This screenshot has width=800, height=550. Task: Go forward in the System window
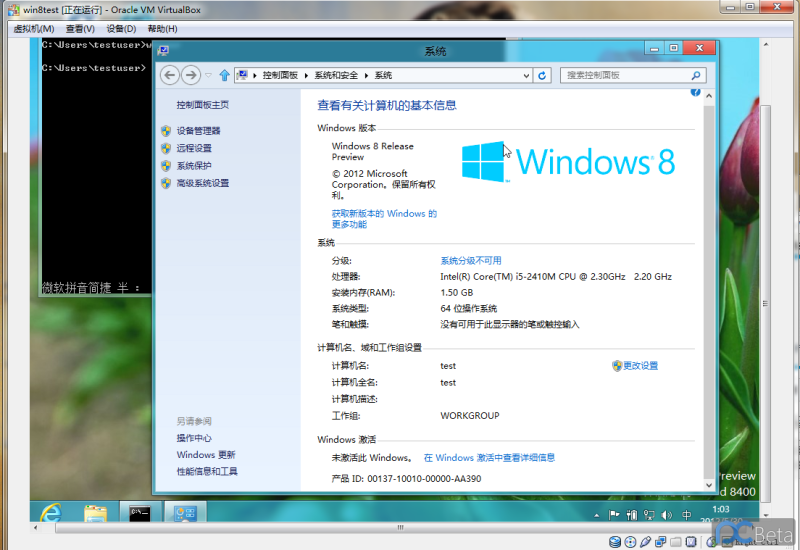191,75
